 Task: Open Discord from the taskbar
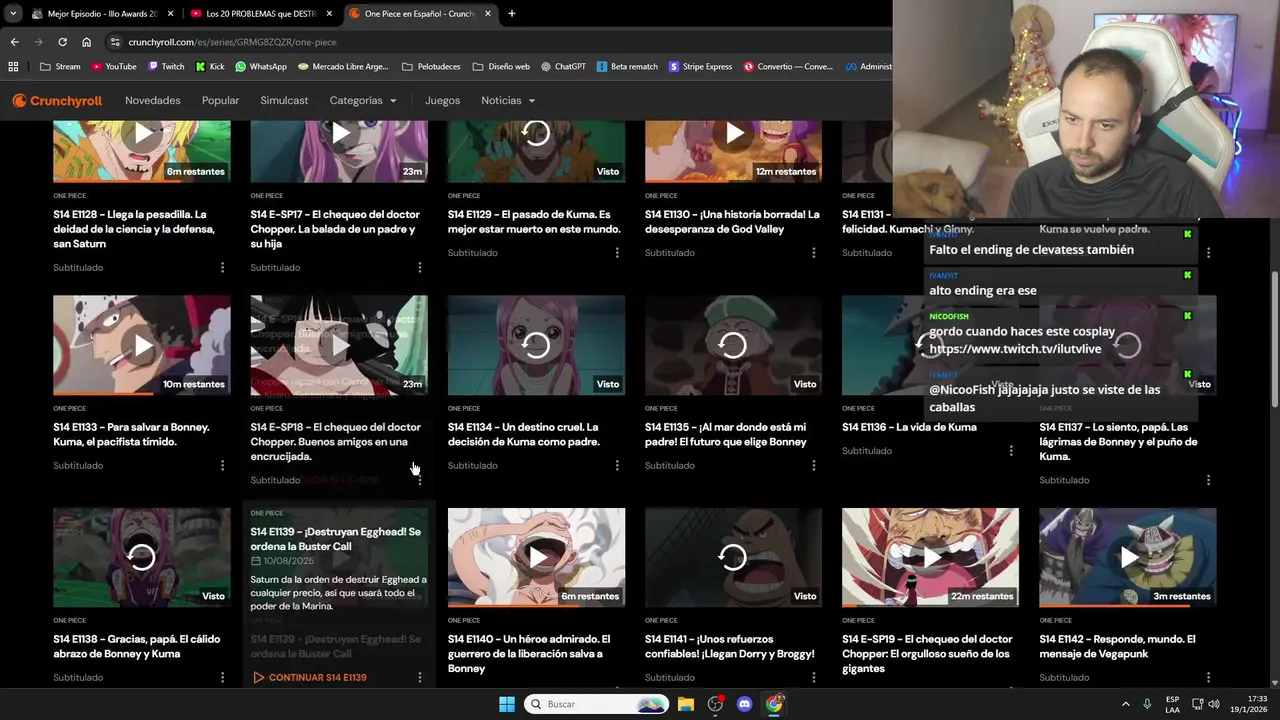744,704
